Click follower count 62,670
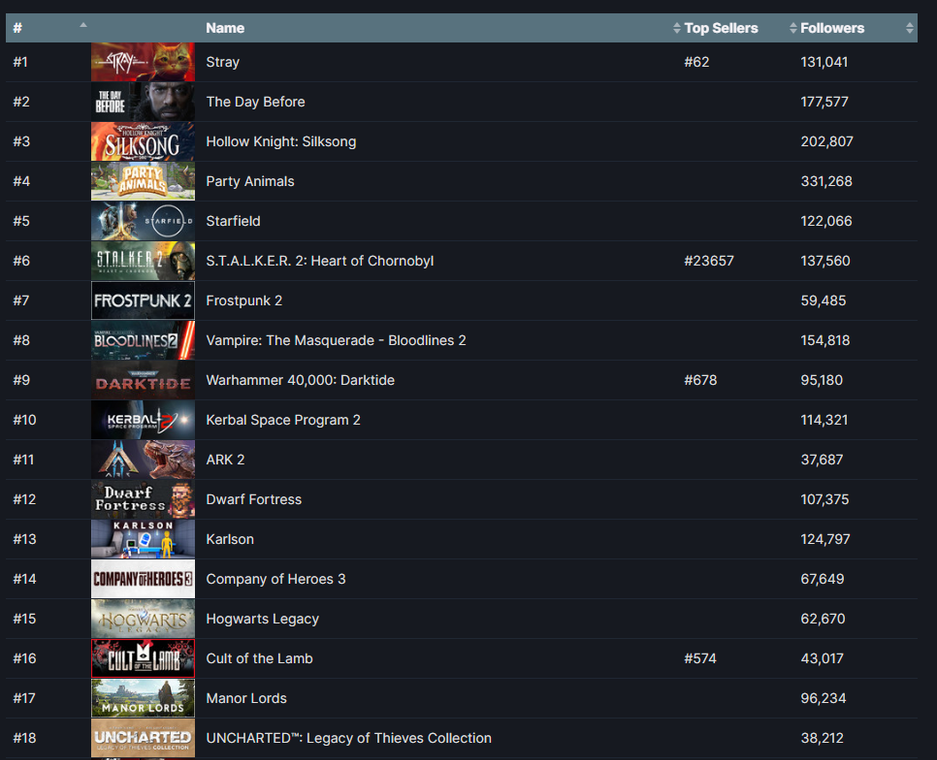 (823, 619)
